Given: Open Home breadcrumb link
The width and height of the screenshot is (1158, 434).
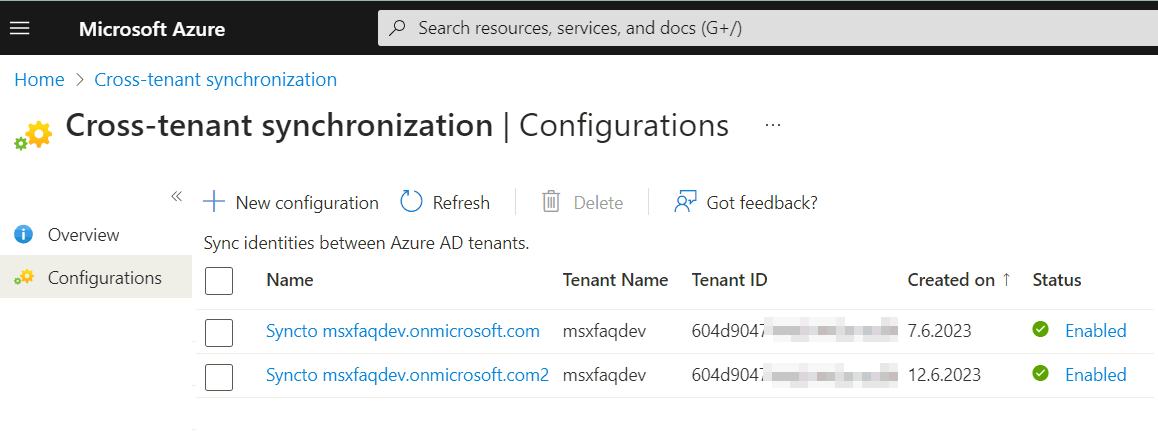Looking at the screenshot, I should [x=39, y=80].
